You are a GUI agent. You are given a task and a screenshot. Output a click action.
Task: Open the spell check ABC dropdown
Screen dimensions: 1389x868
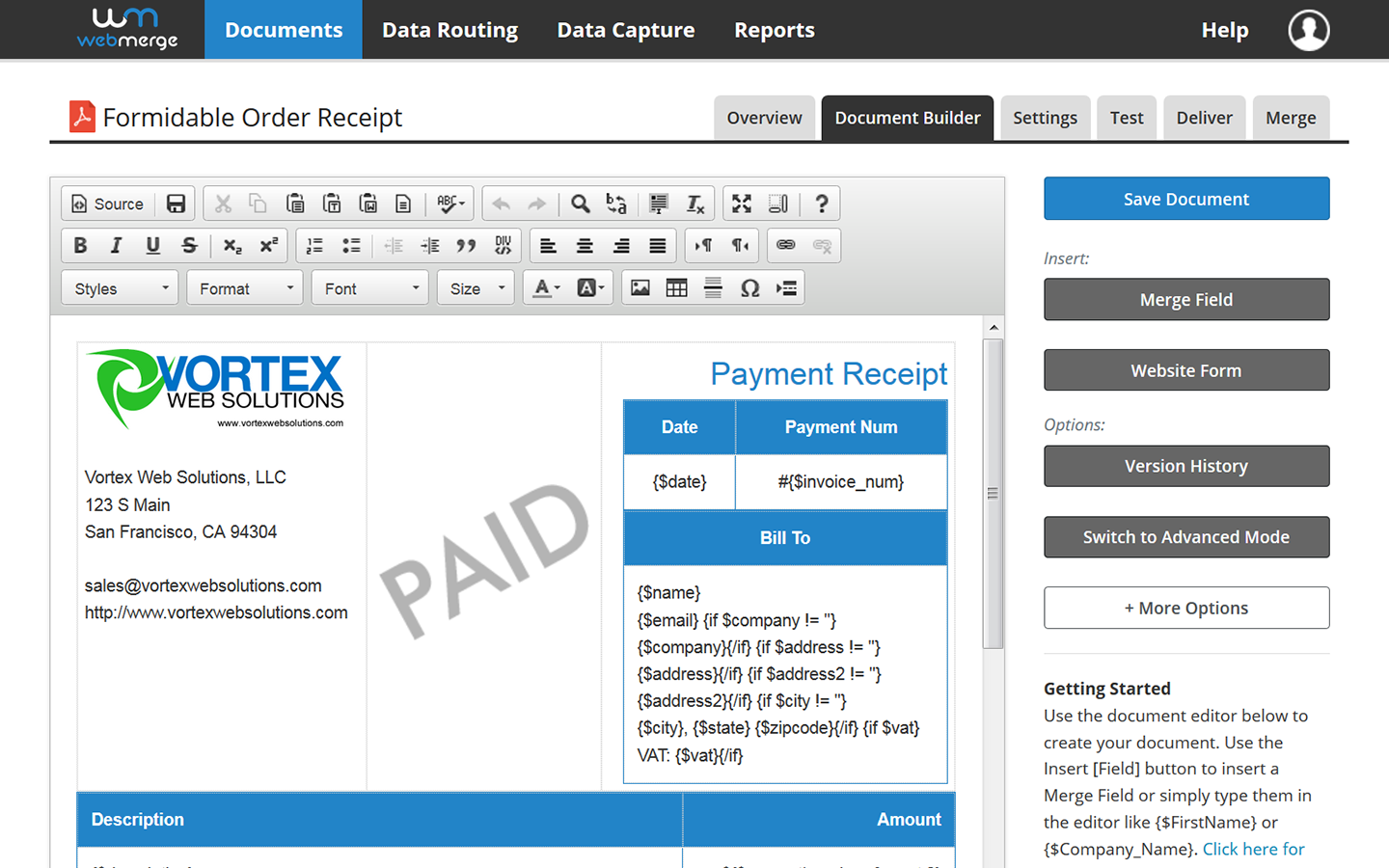point(450,204)
